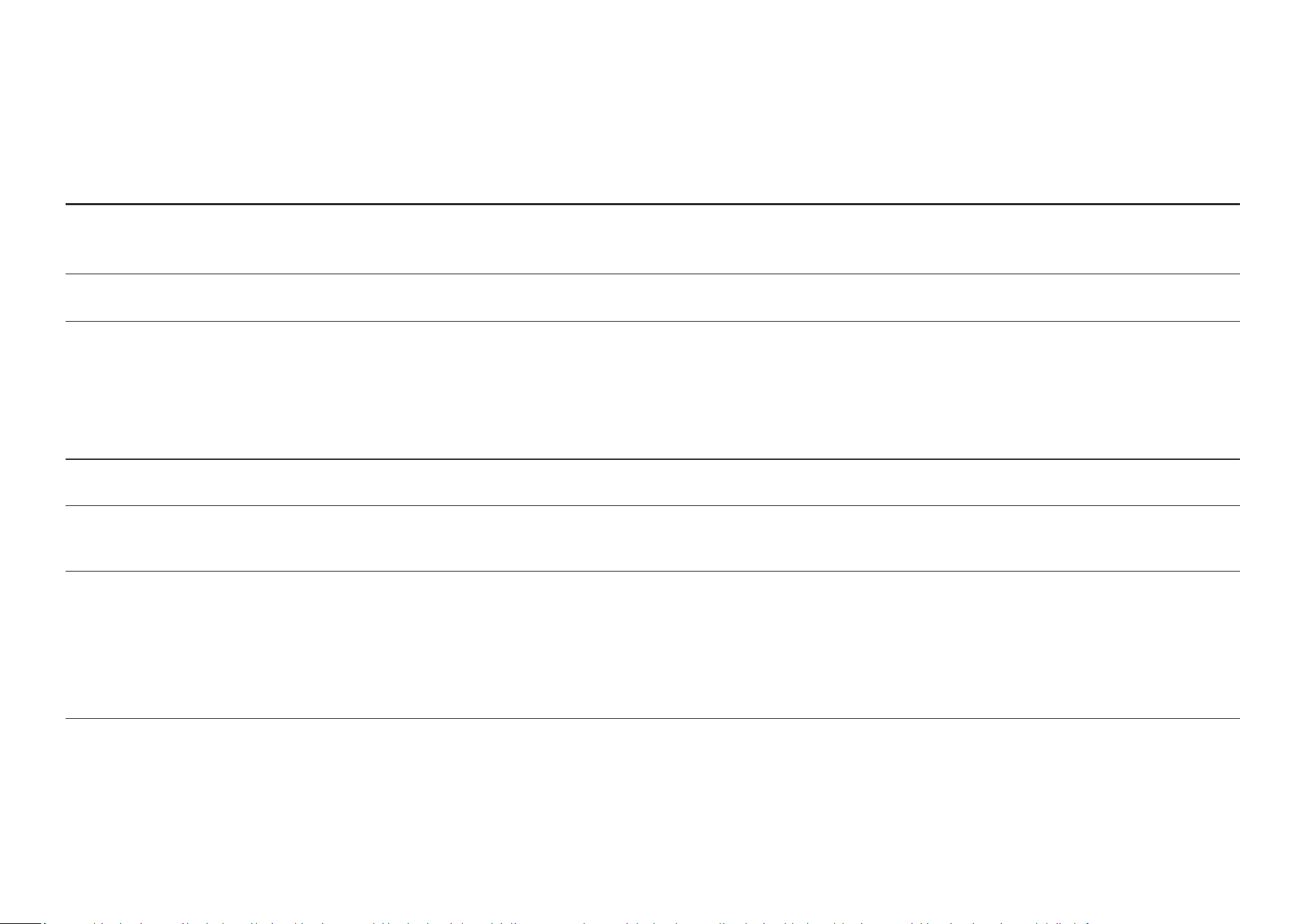
Task: Click the thin line under the lower table's first row
Action: (652, 505)
